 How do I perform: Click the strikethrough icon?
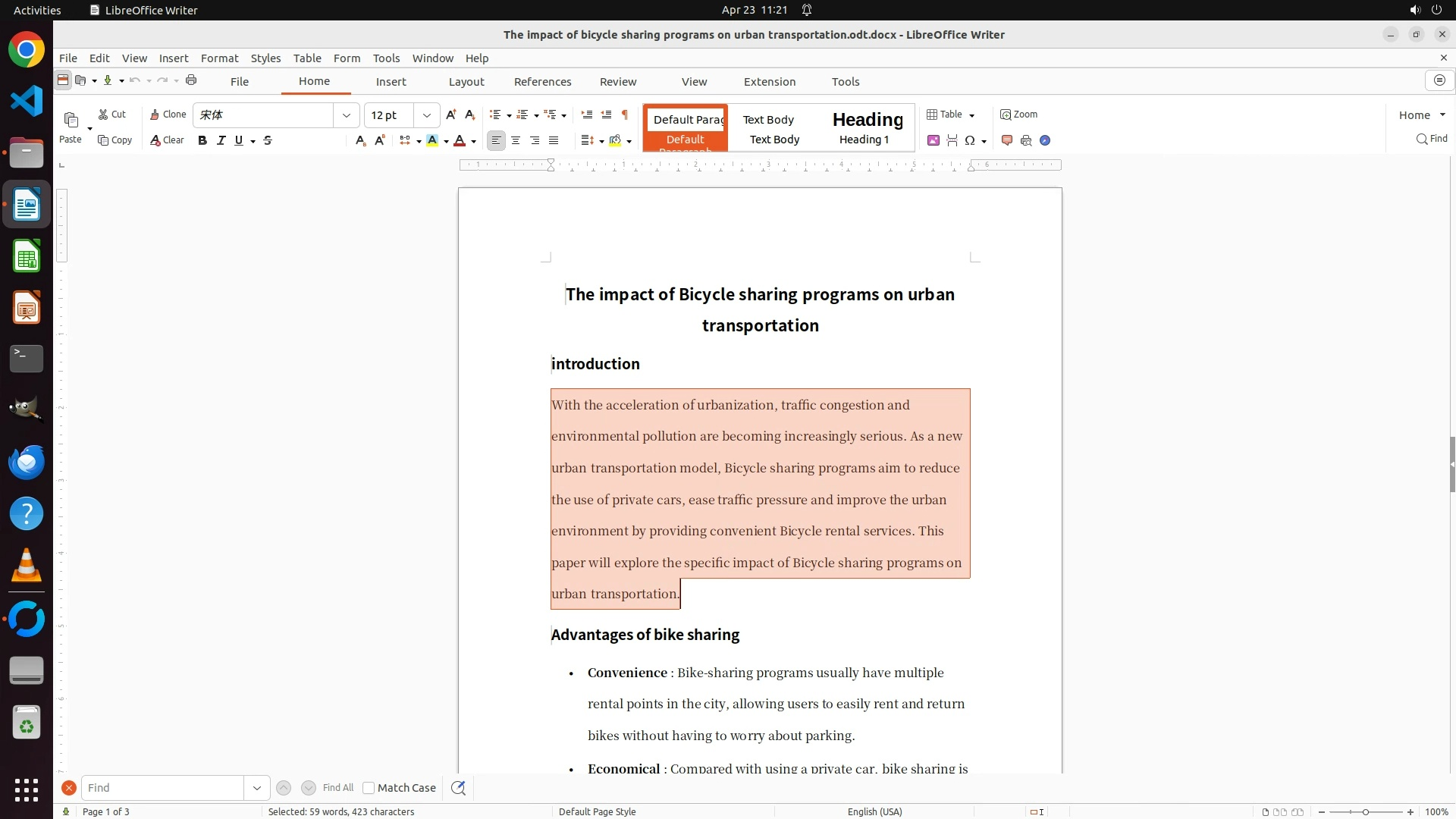click(268, 140)
